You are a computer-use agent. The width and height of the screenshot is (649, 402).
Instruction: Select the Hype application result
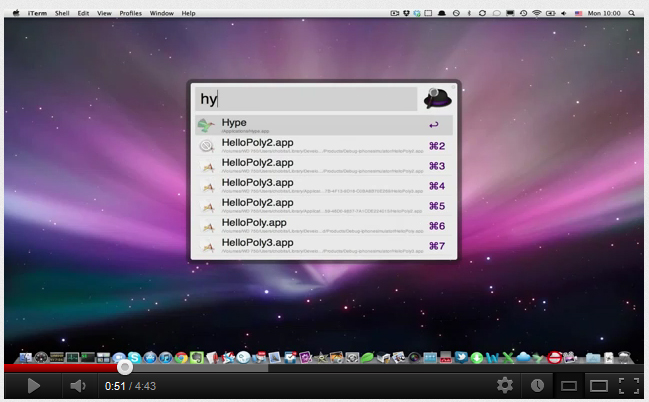point(324,125)
